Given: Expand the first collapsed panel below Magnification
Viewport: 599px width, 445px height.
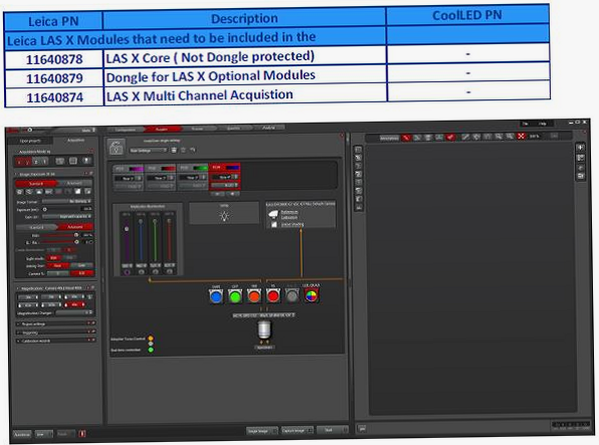Looking at the screenshot, I should point(55,324).
